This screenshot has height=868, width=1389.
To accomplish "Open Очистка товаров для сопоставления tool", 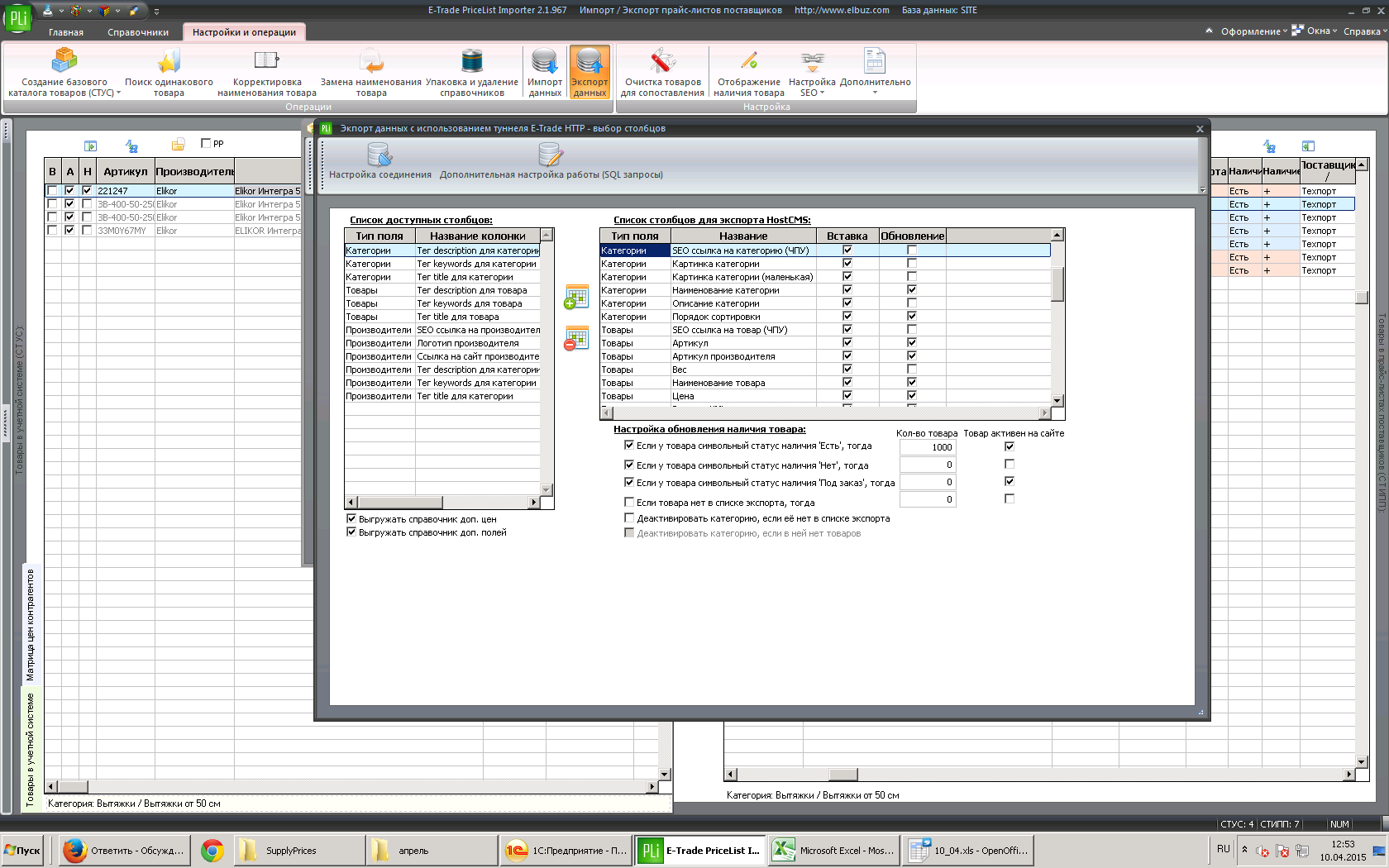I will click(662, 72).
